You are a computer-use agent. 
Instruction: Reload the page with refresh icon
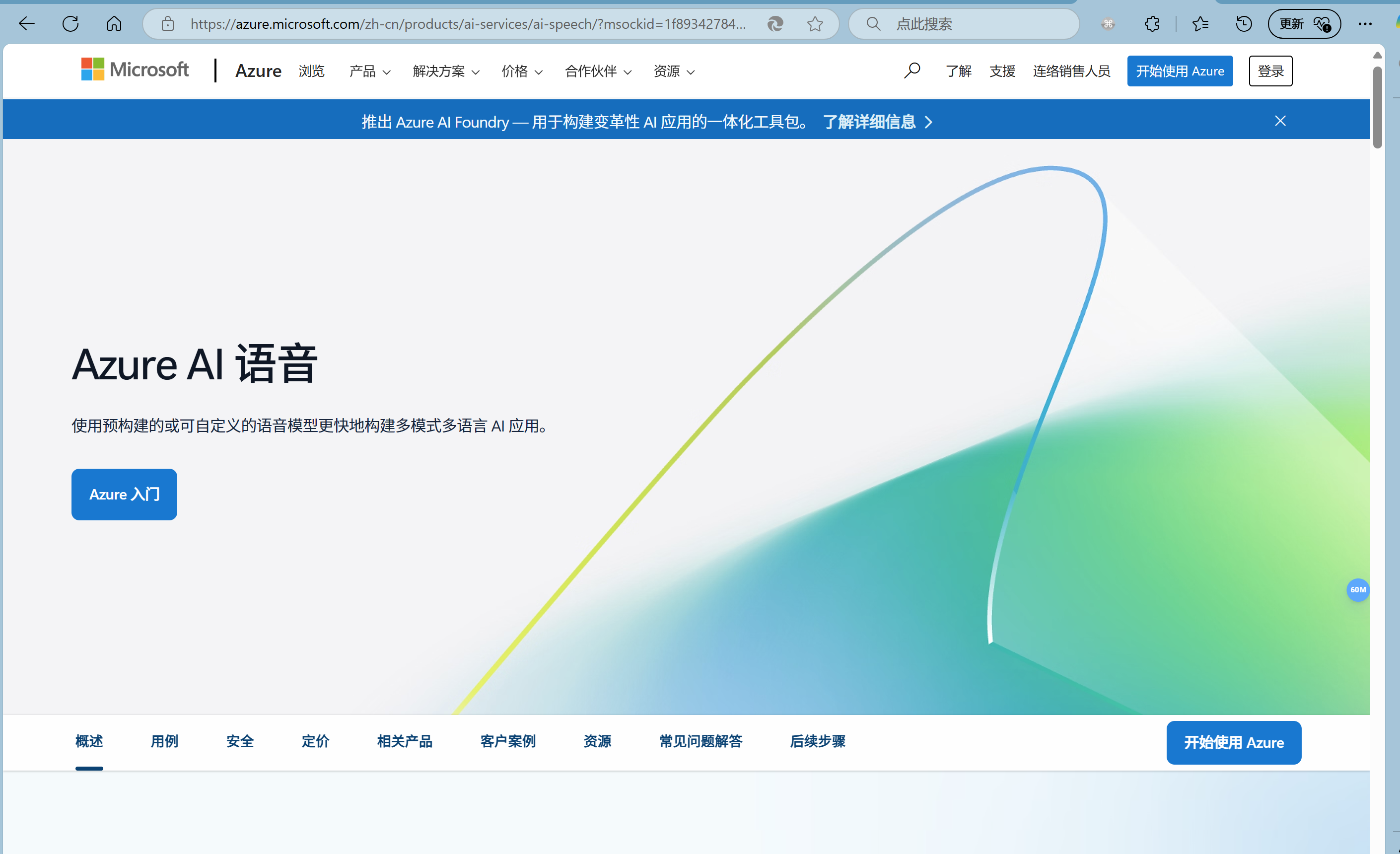70,24
